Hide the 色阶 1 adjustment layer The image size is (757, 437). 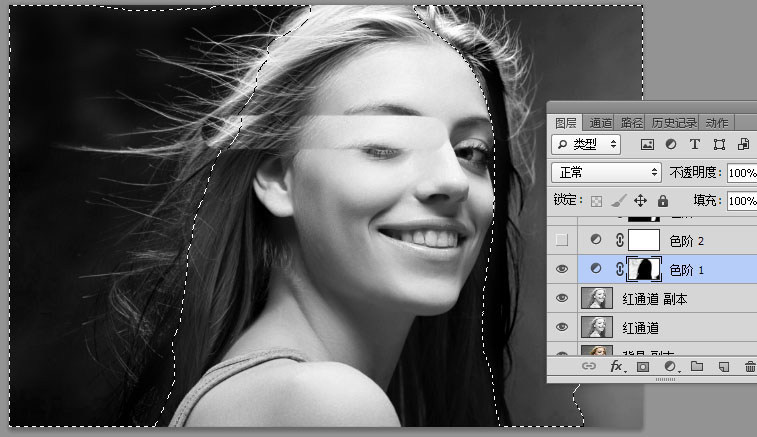(x=562, y=269)
